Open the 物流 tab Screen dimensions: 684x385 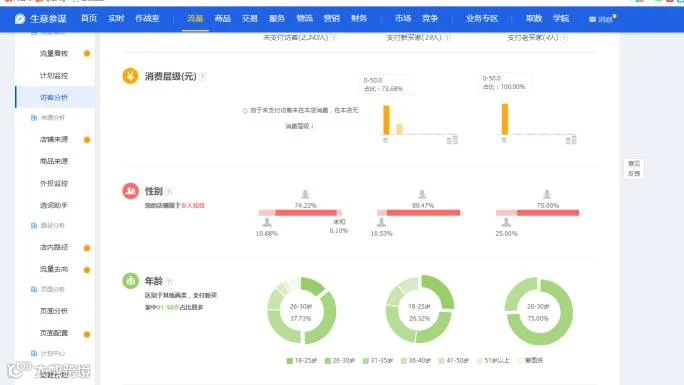pyautogui.click(x=304, y=18)
